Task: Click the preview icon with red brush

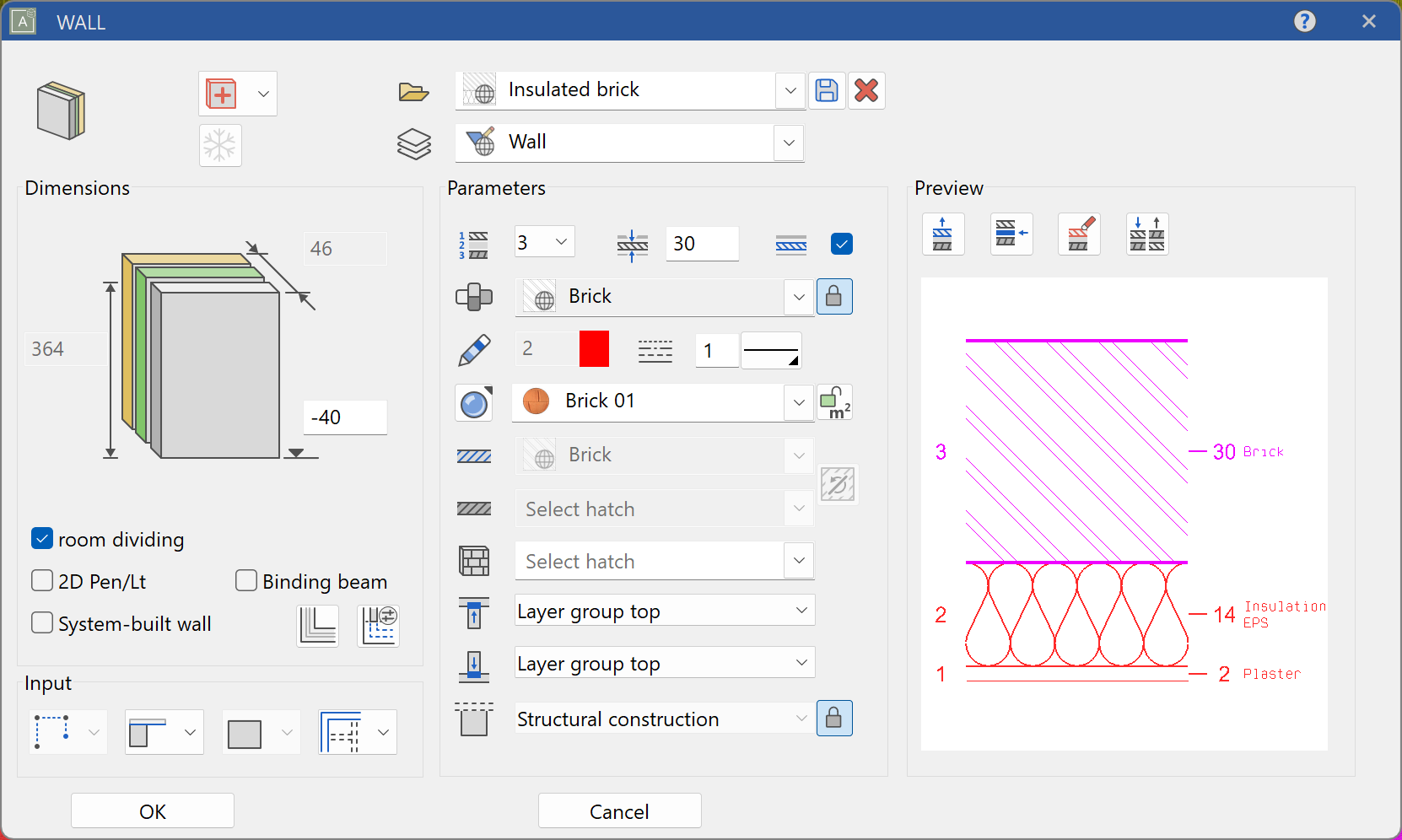Action: tap(1080, 234)
